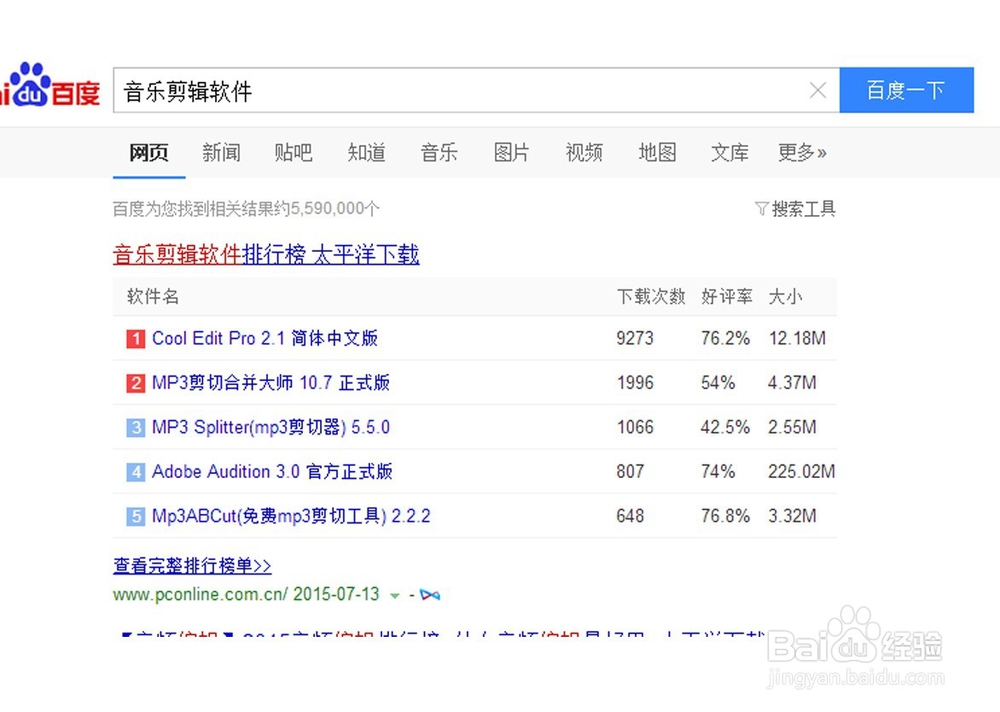1000x712 pixels.
Task: Click the rating value 74%
Action: click(x=717, y=471)
